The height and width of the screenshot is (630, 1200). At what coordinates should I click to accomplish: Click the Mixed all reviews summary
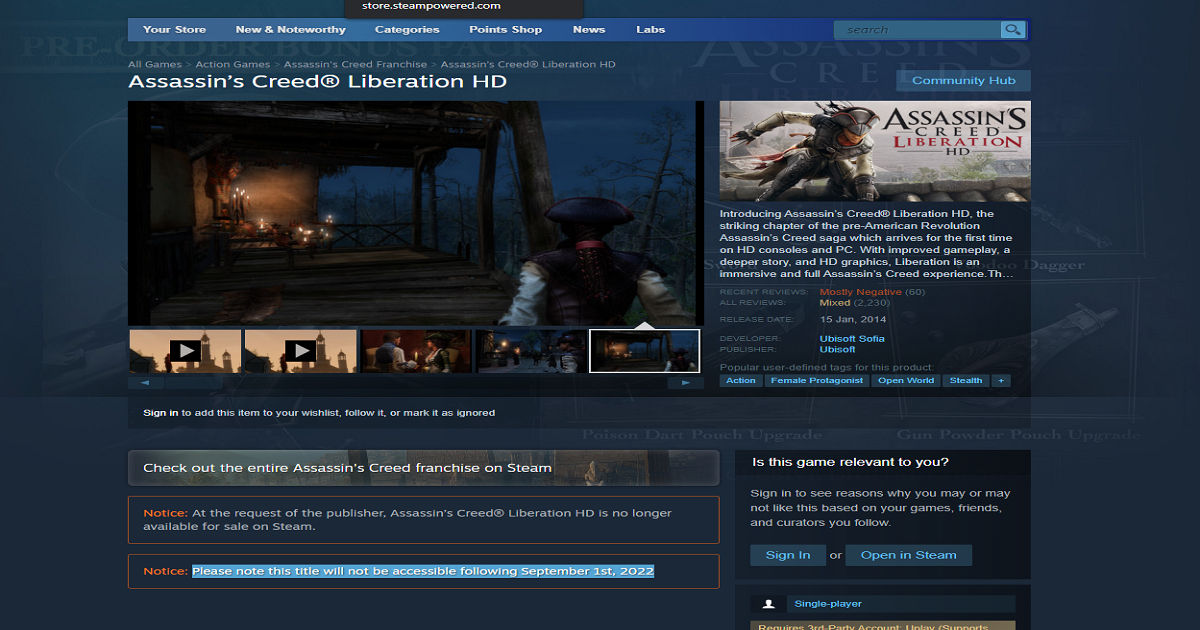(835, 302)
